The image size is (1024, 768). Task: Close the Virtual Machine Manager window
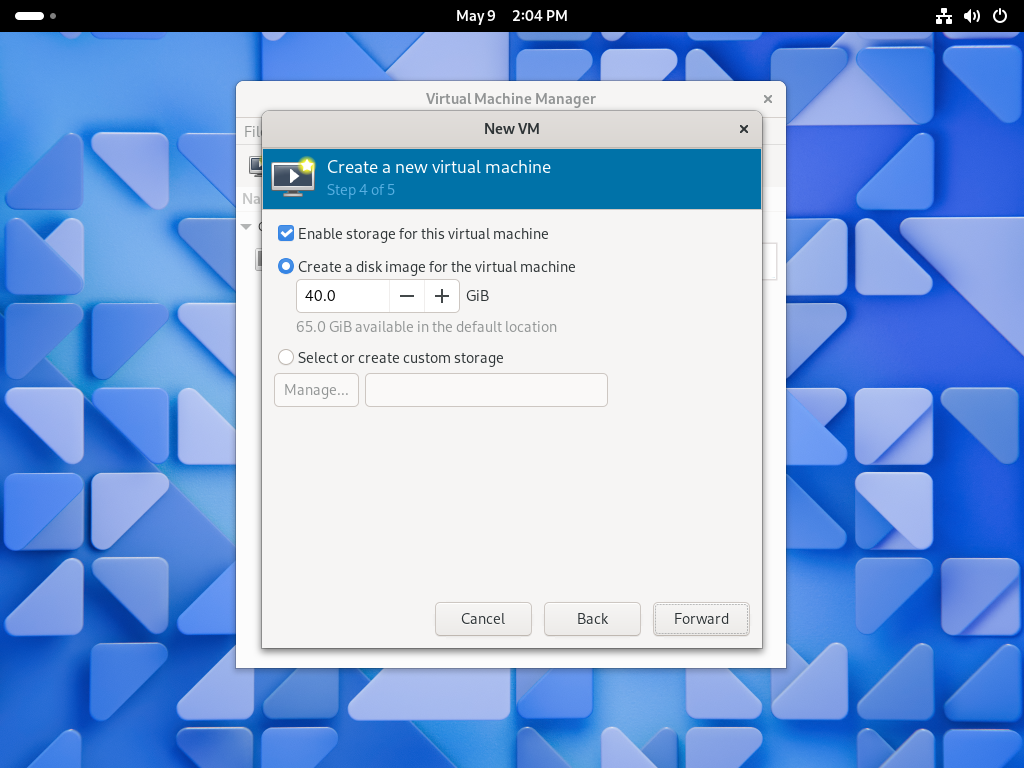click(768, 99)
